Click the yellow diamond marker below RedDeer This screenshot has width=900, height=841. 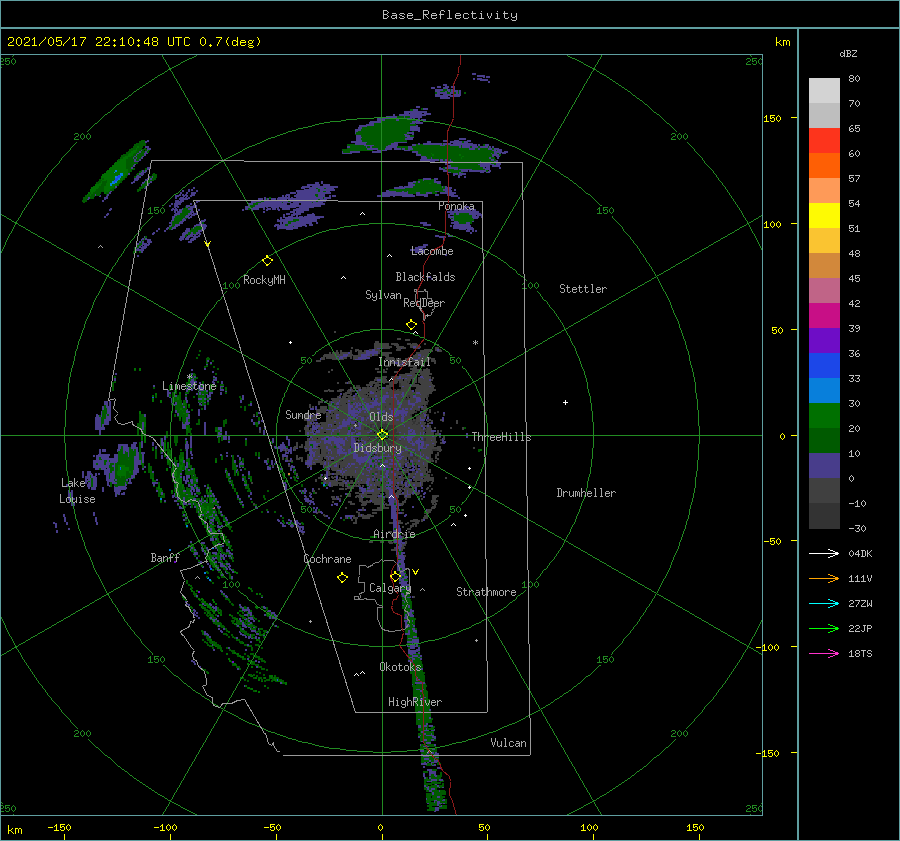tap(411, 324)
